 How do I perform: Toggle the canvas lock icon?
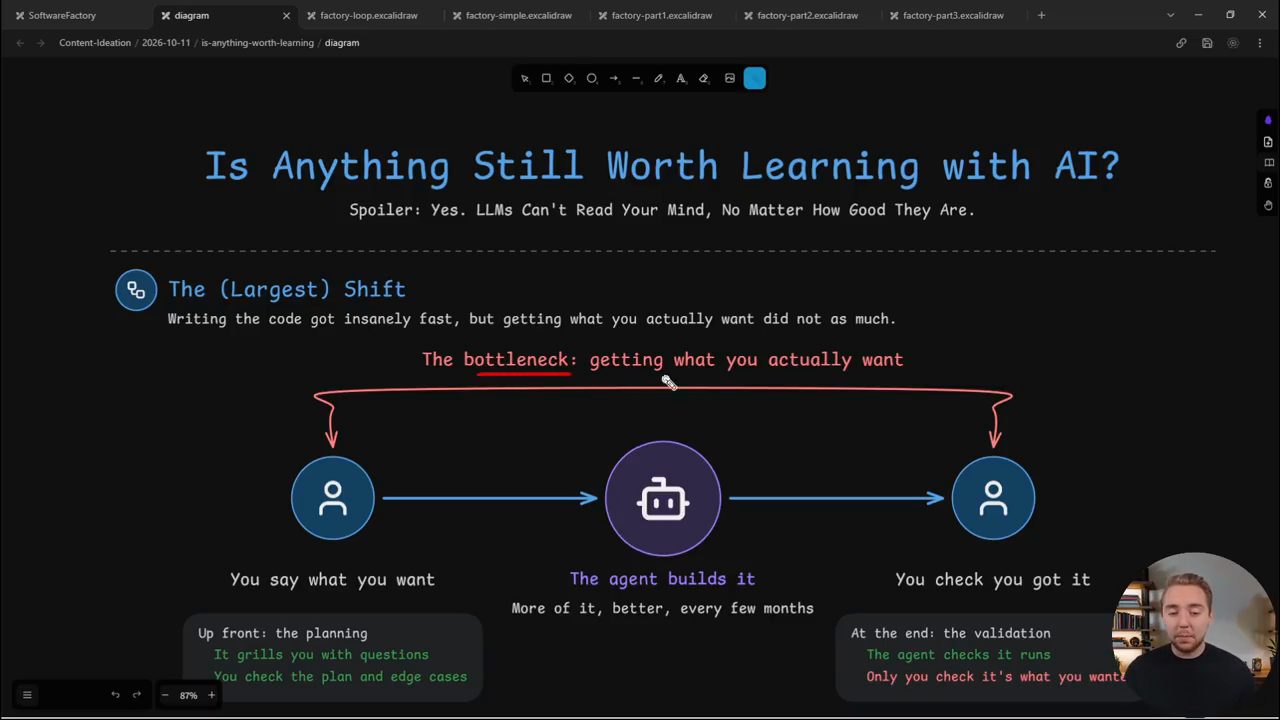pos(1268,184)
